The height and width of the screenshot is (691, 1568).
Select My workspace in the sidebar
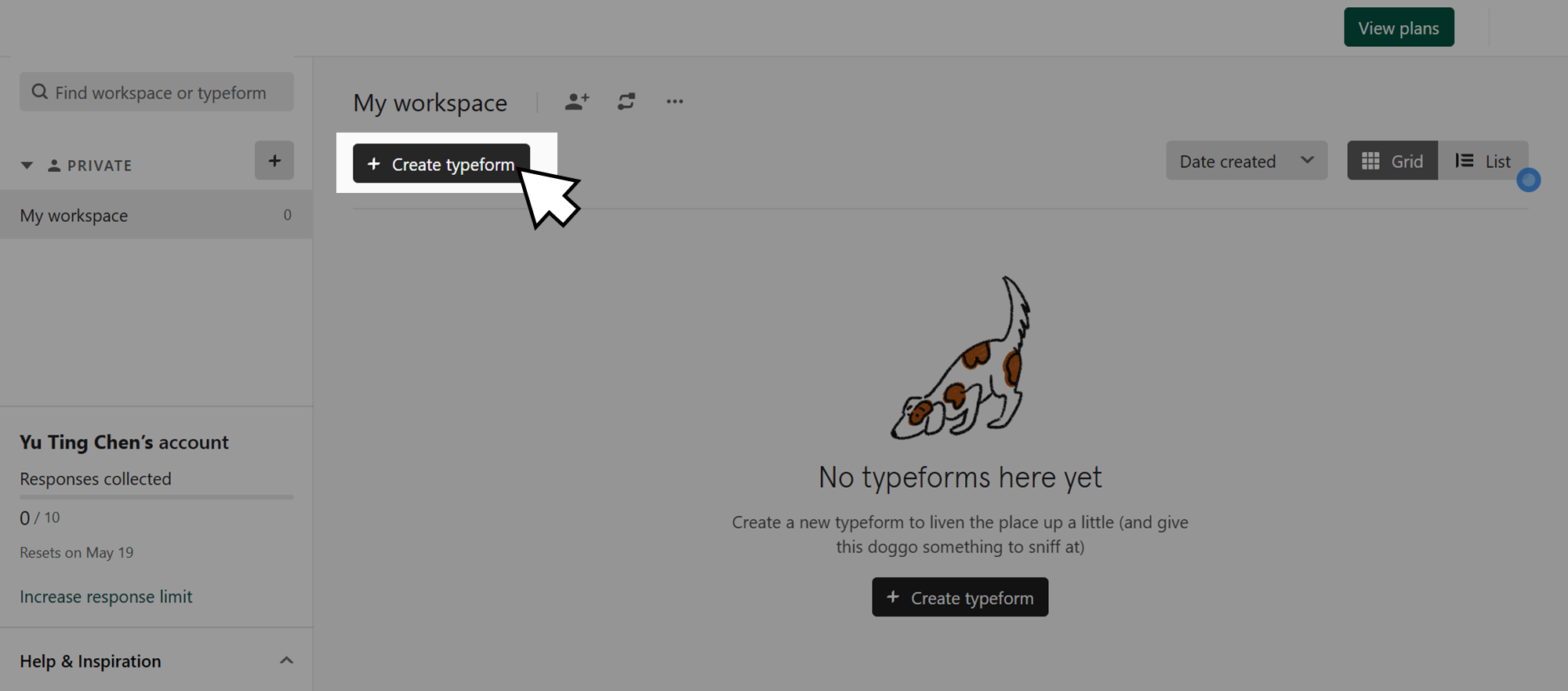point(156,215)
